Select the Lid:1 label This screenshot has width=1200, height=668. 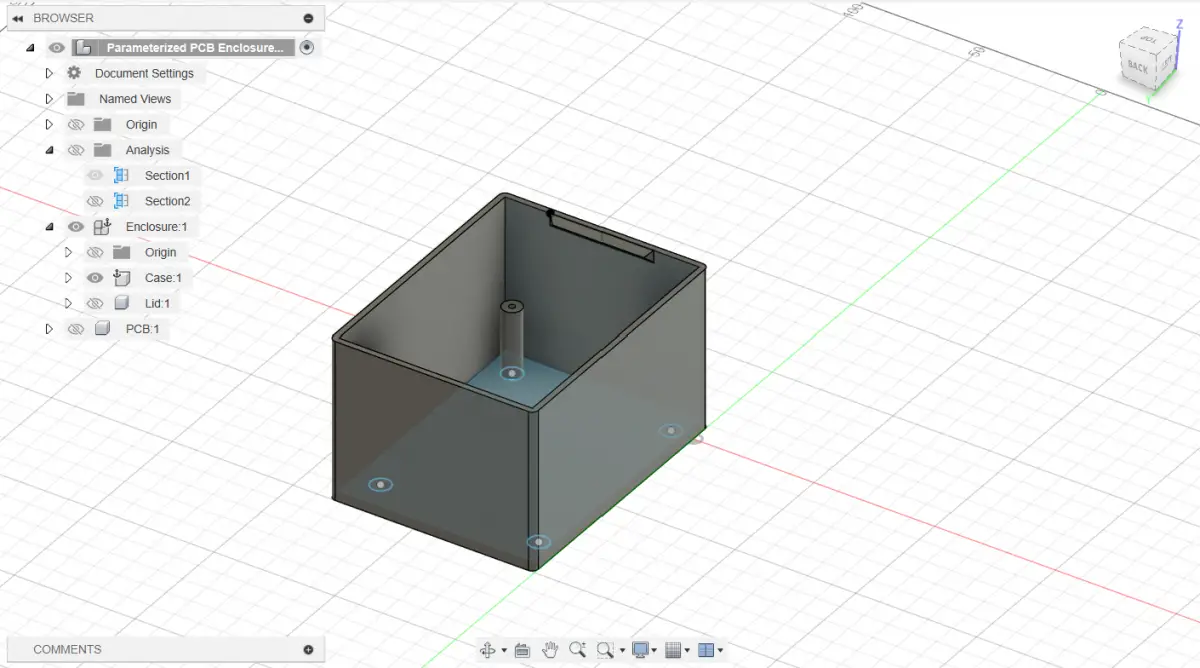point(158,304)
